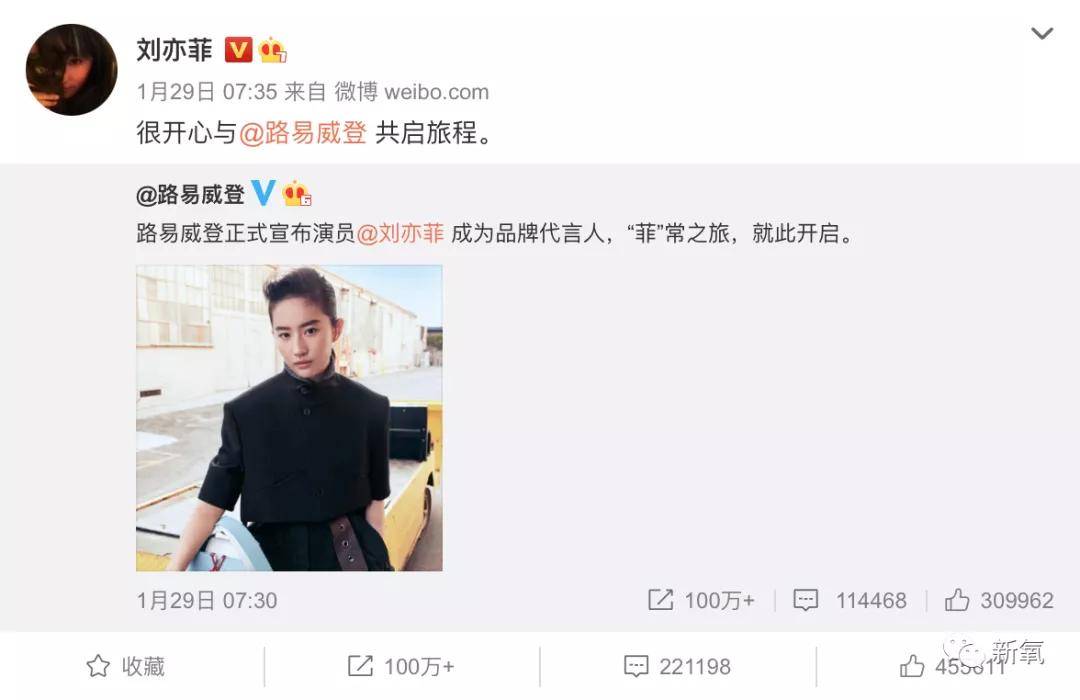Image resolution: width=1080 pixels, height=700 pixels.
Task: Open the @刘亦菲 mention in reposted text
Action: click(400, 234)
